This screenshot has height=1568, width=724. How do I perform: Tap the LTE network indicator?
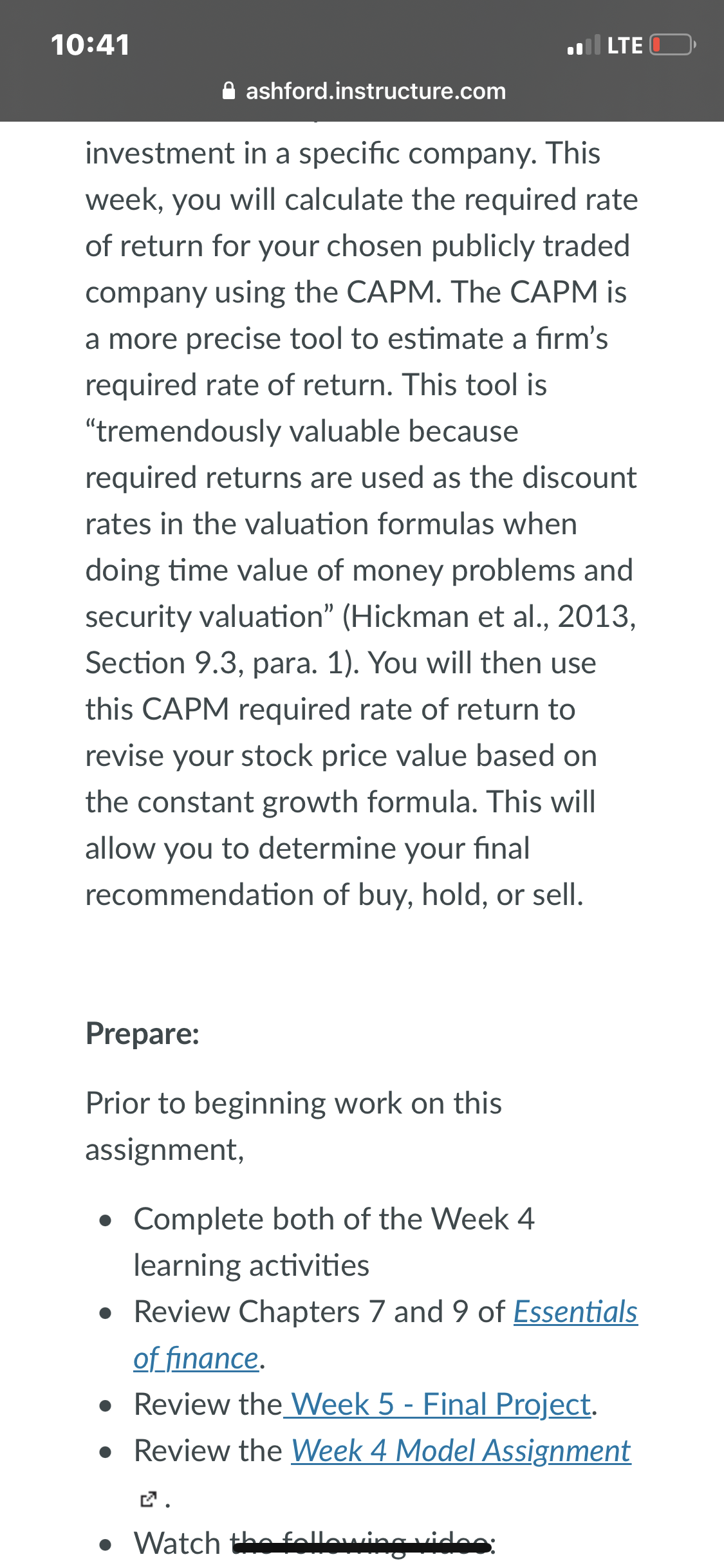(625, 45)
